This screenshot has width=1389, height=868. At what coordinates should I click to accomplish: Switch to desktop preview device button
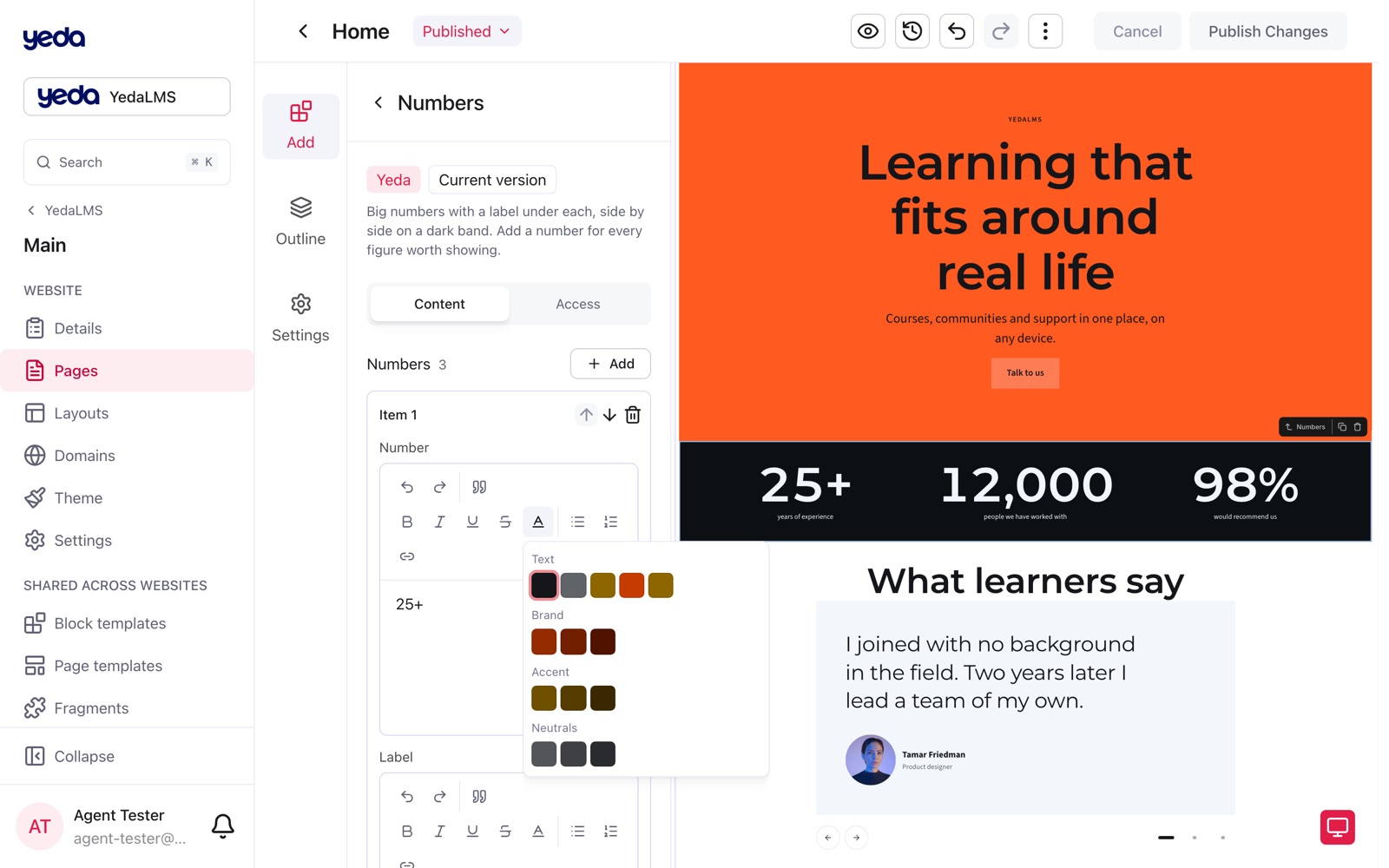pyautogui.click(x=1338, y=827)
